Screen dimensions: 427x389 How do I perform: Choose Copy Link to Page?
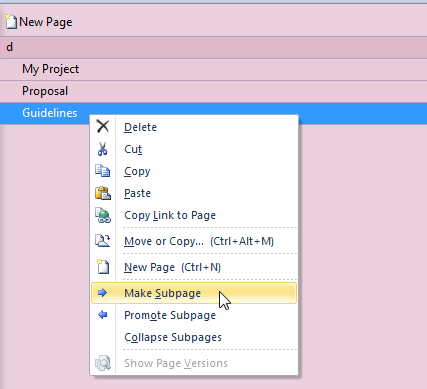point(194,215)
